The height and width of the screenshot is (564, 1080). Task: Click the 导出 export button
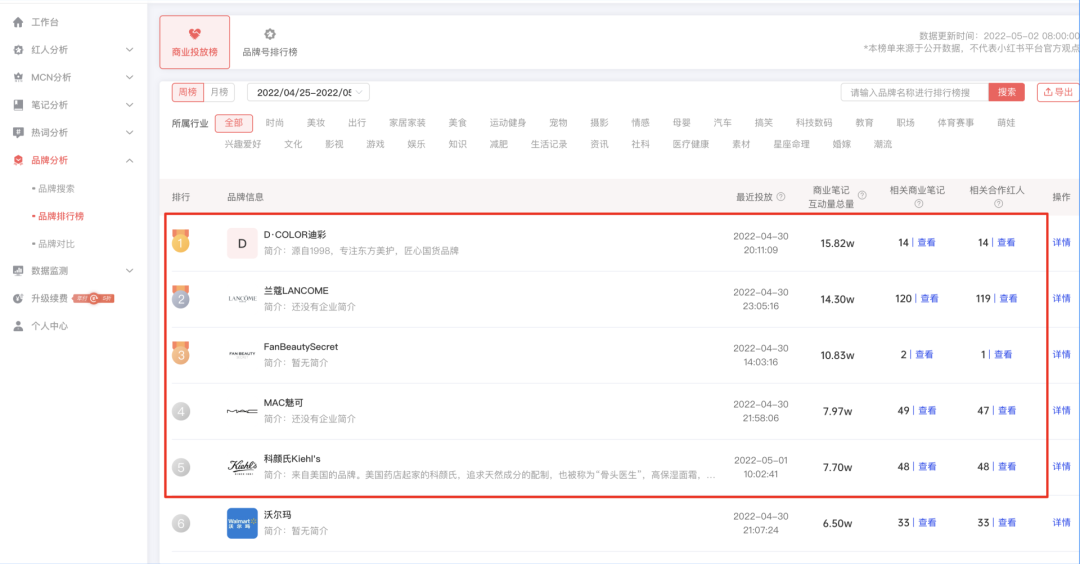[1059, 92]
